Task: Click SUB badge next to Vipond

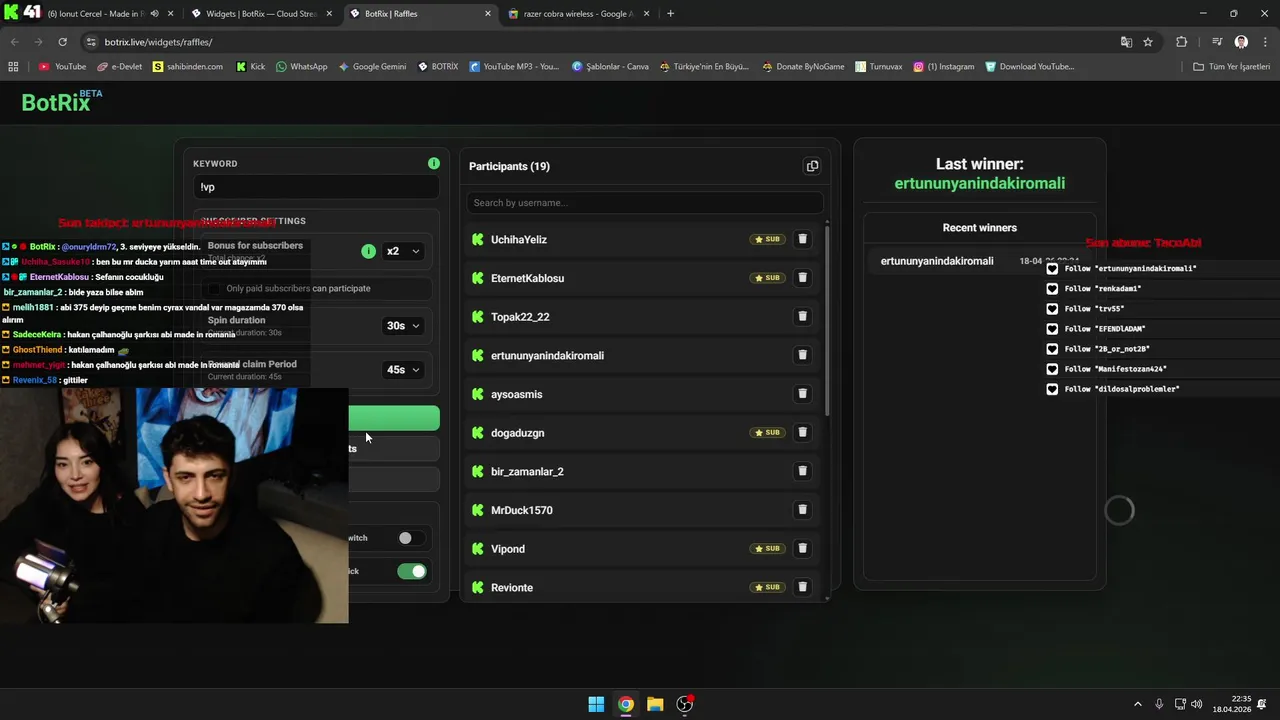Action: [x=767, y=548]
